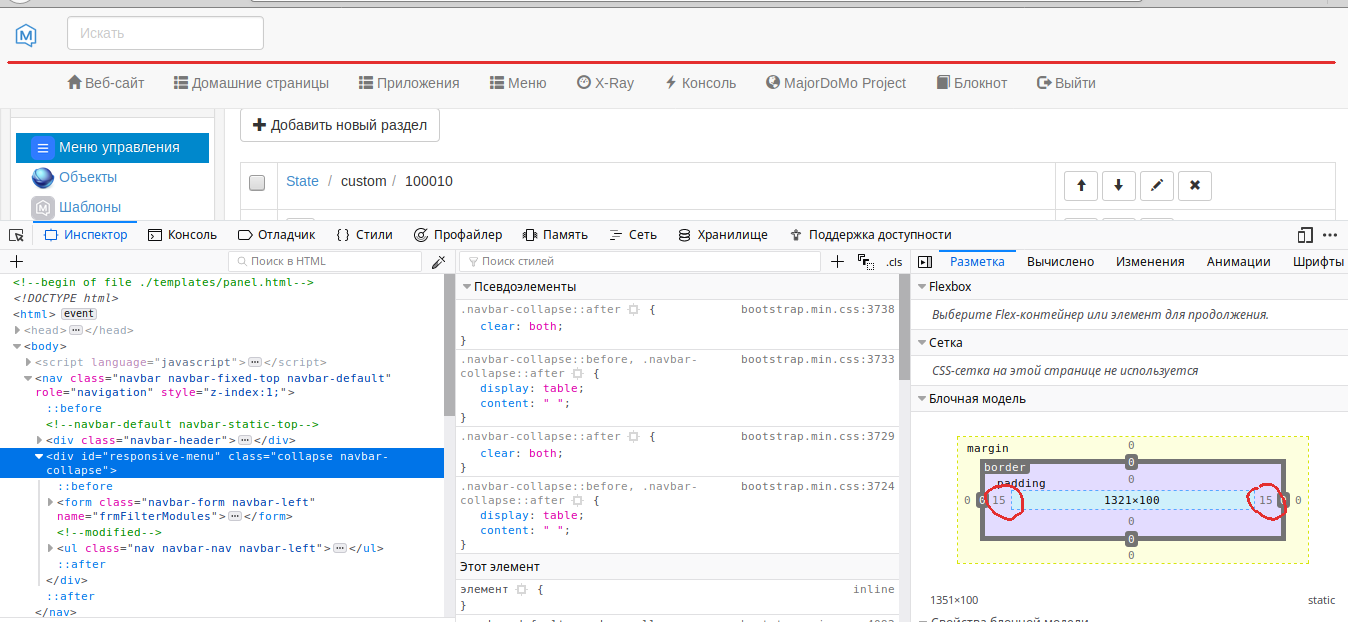1348x622 pixels.
Task: Click the pencil edit button in State row
Action: tap(1157, 185)
